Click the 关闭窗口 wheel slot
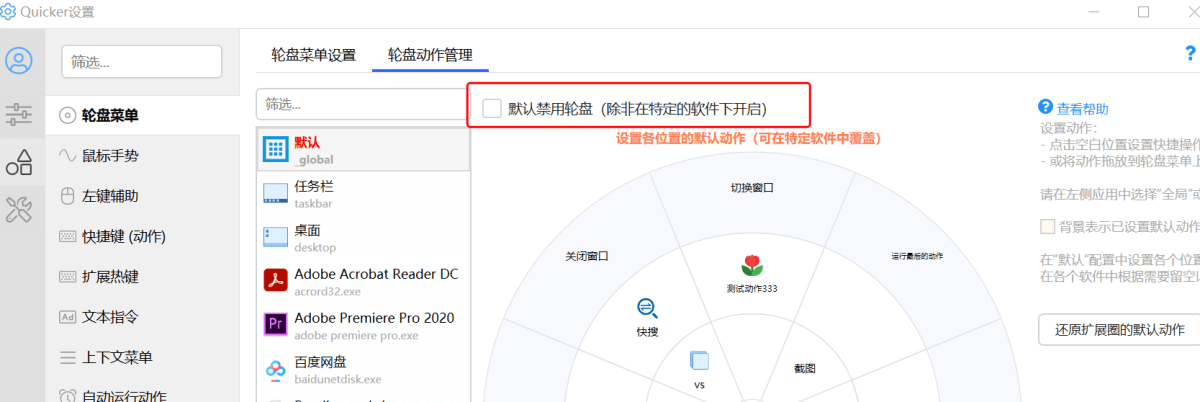 [587, 256]
